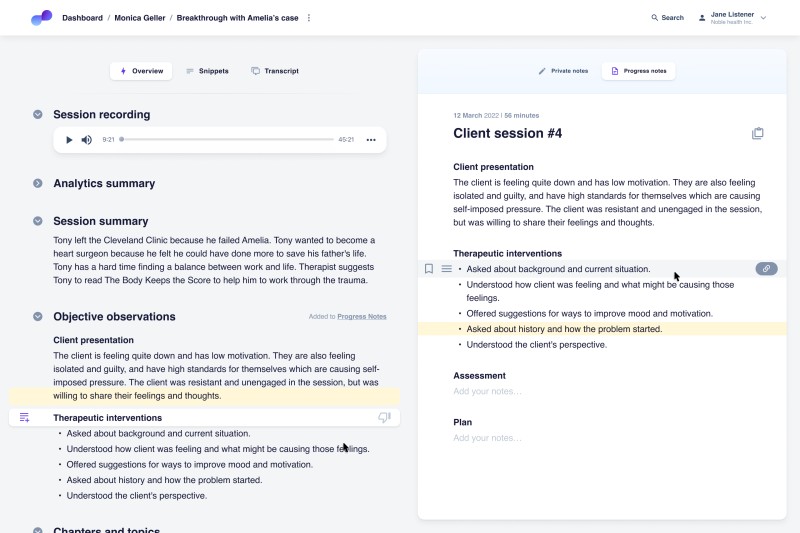Image resolution: width=800 pixels, height=533 pixels.
Task: Copy Client session #4 notes with clipboard icon
Action: [758, 133]
